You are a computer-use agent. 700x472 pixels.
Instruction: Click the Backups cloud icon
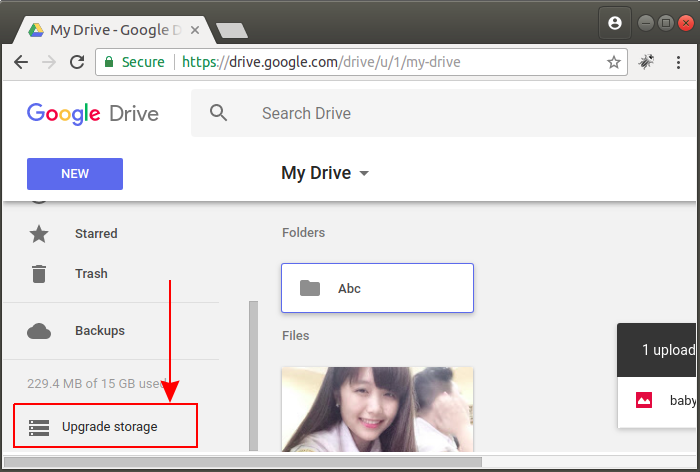39,331
